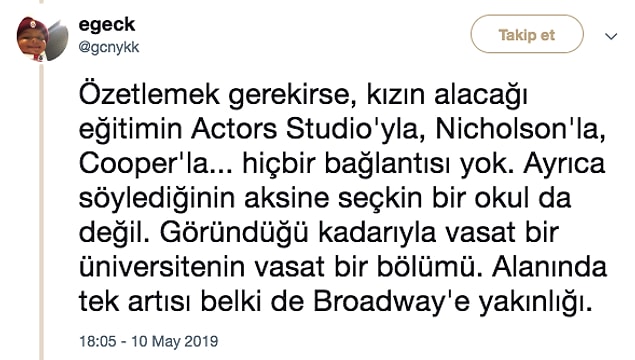This screenshot has width=635, height=360.
Task: Follow the user via Takip et button
Action: click(x=526, y=34)
